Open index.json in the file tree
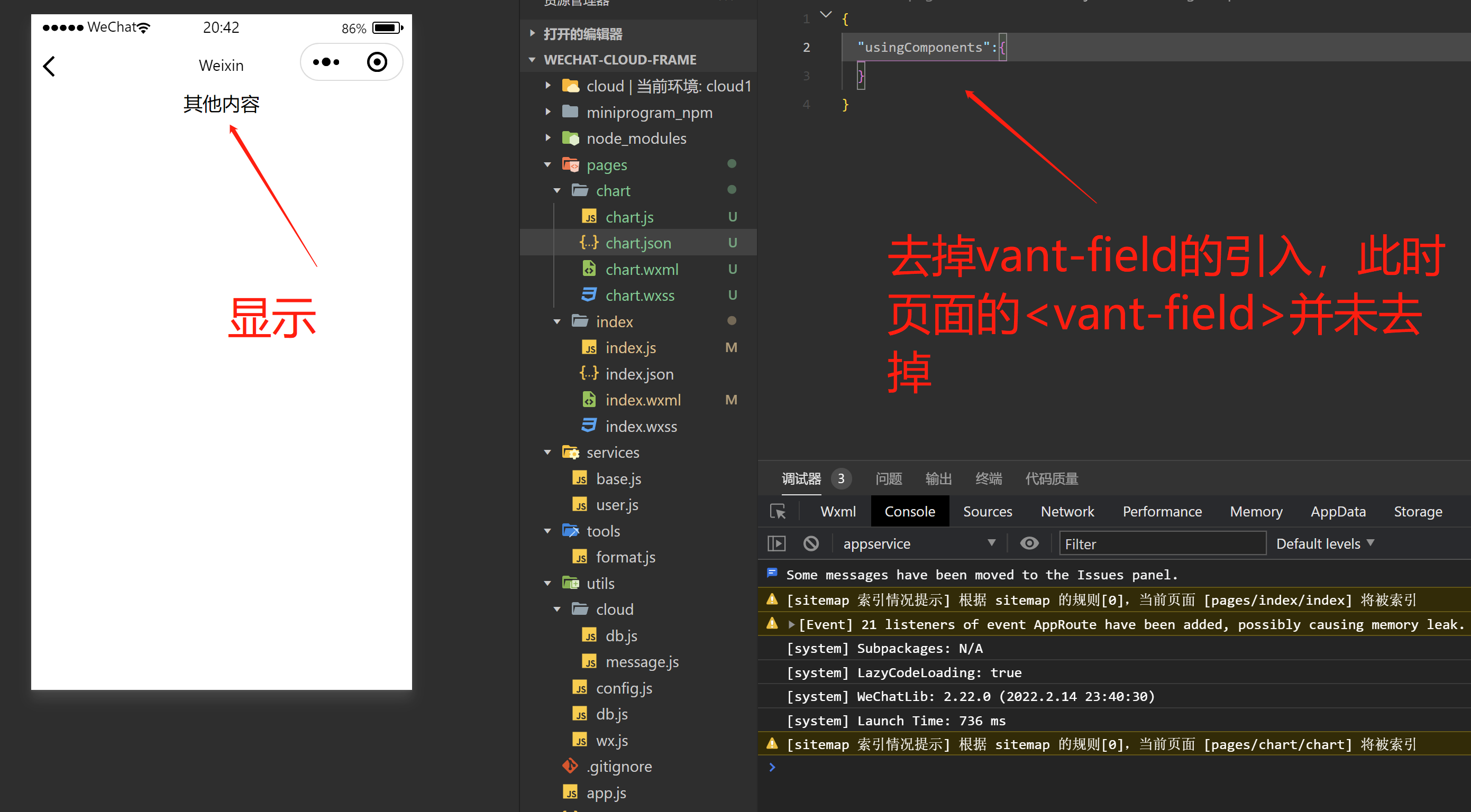 pos(639,374)
